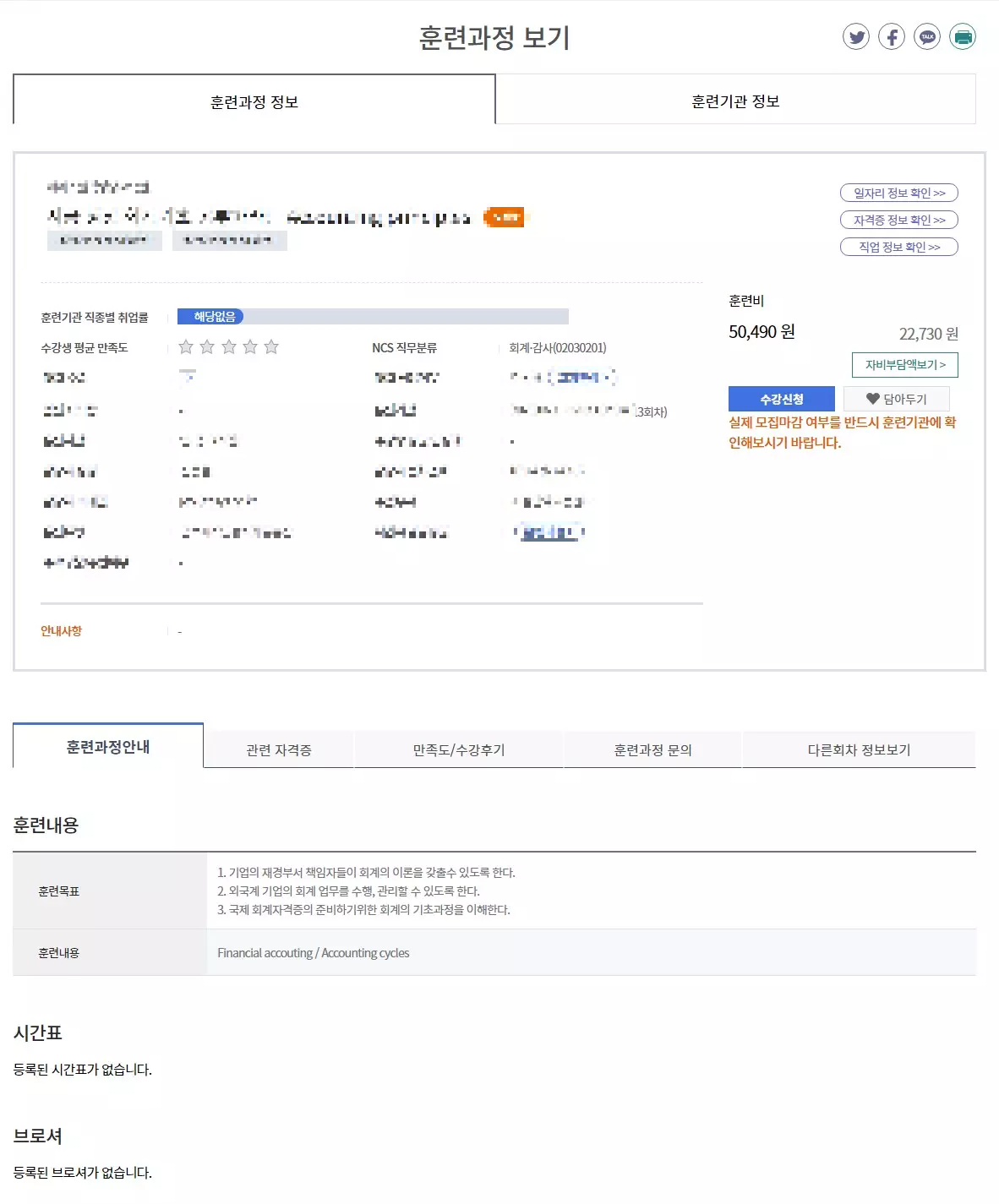Check the 다른회차 정보보기 tab
The height and width of the screenshot is (1204, 999).
858,749
